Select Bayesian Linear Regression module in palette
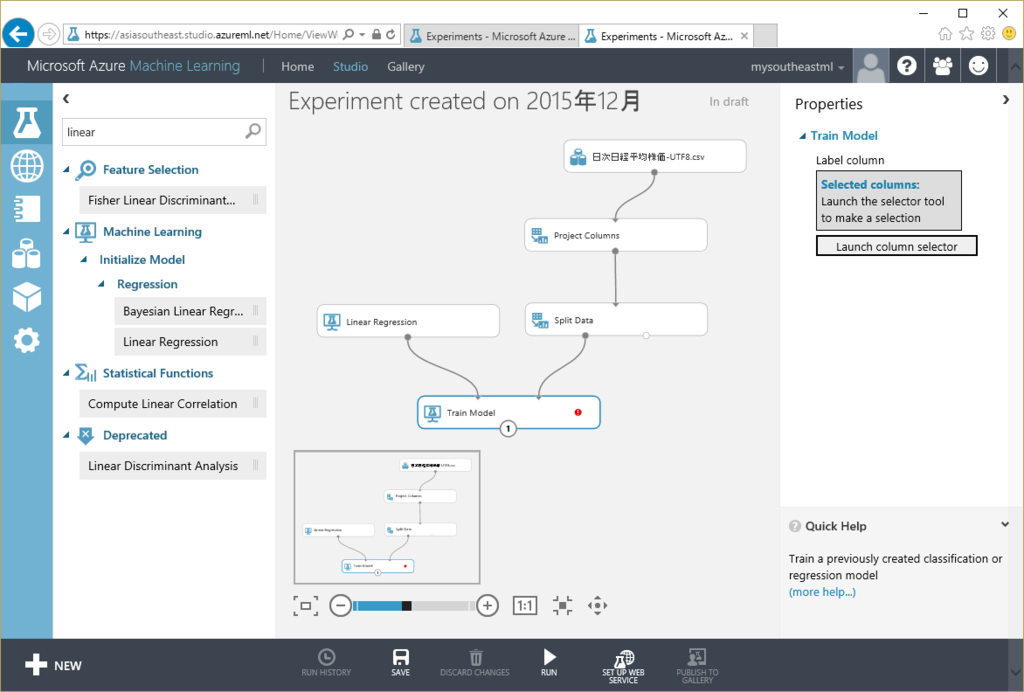This screenshot has width=1024, height=692. coord(190,311)
